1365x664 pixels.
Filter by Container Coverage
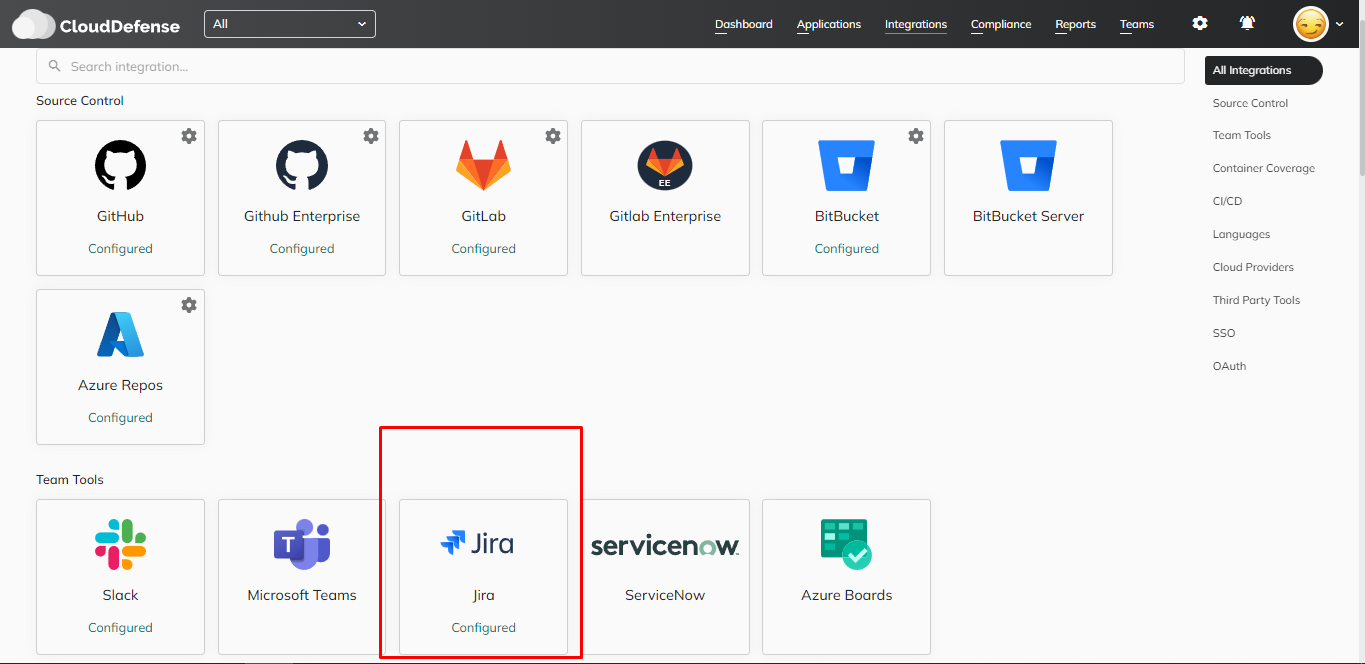pyautogui.click(x=1264, y=168)
